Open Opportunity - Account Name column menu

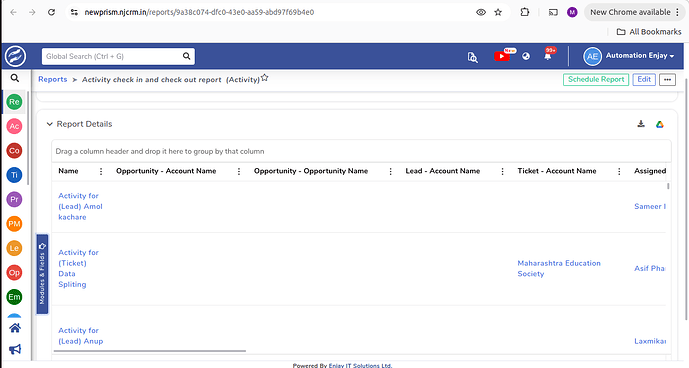point(239,171)
